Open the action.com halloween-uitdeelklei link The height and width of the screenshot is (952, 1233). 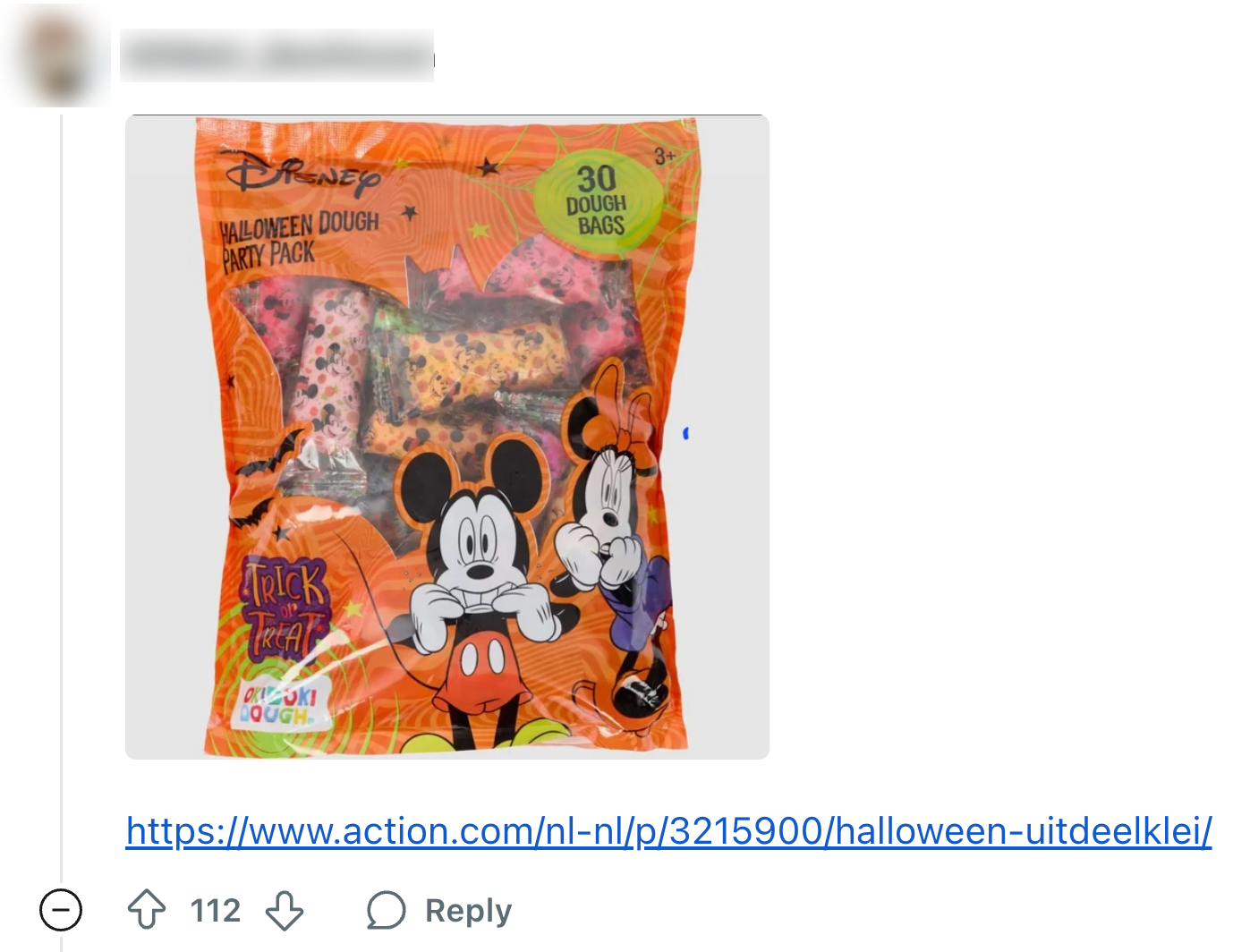point(668,831)
